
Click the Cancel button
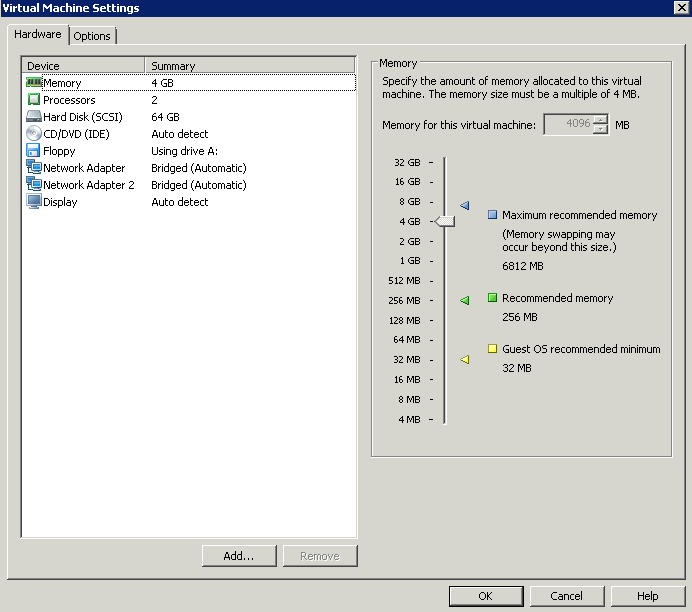[x=567, y=596]
